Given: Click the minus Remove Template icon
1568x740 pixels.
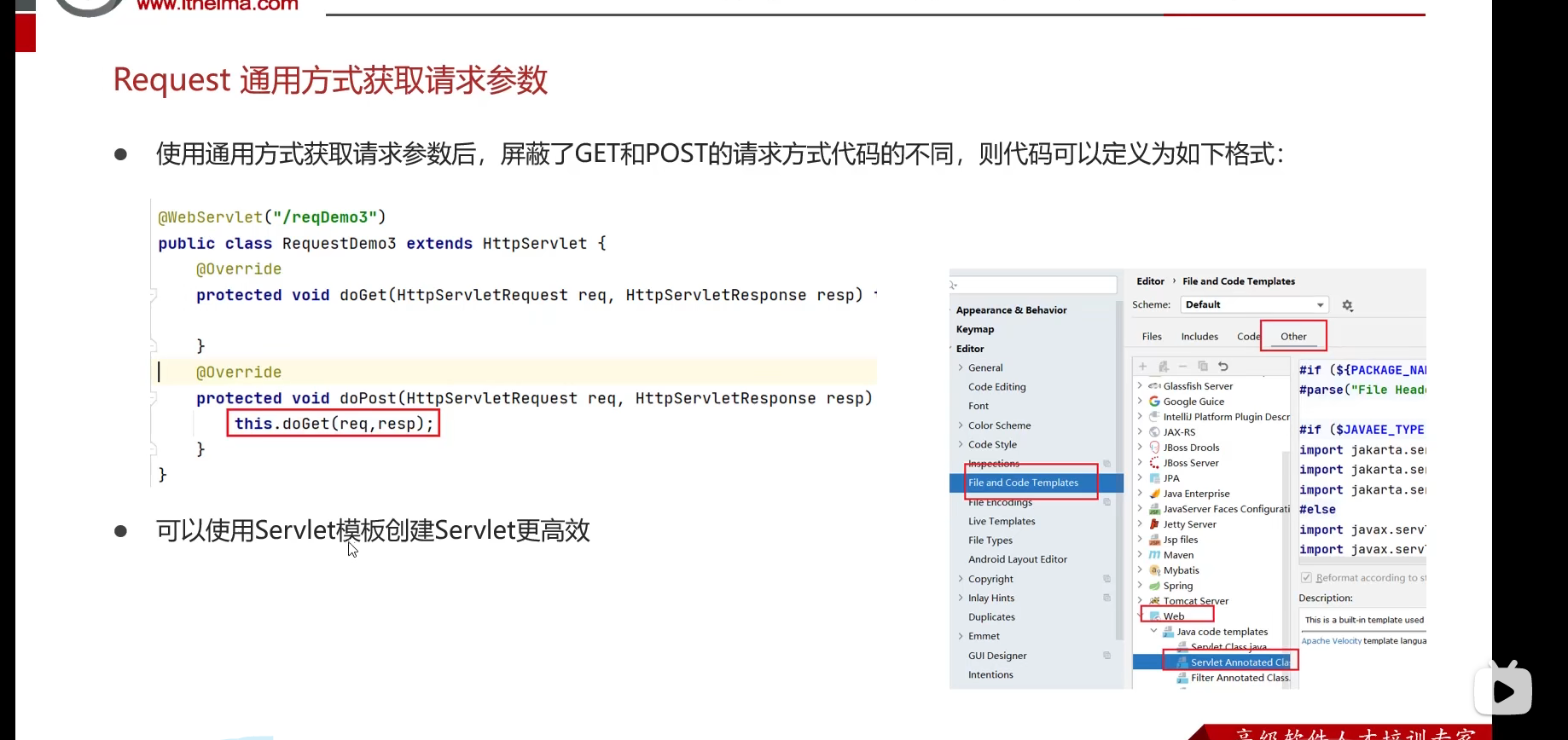Looking at the screenshot, I should pyautogui.click(x=1182, y=367).
